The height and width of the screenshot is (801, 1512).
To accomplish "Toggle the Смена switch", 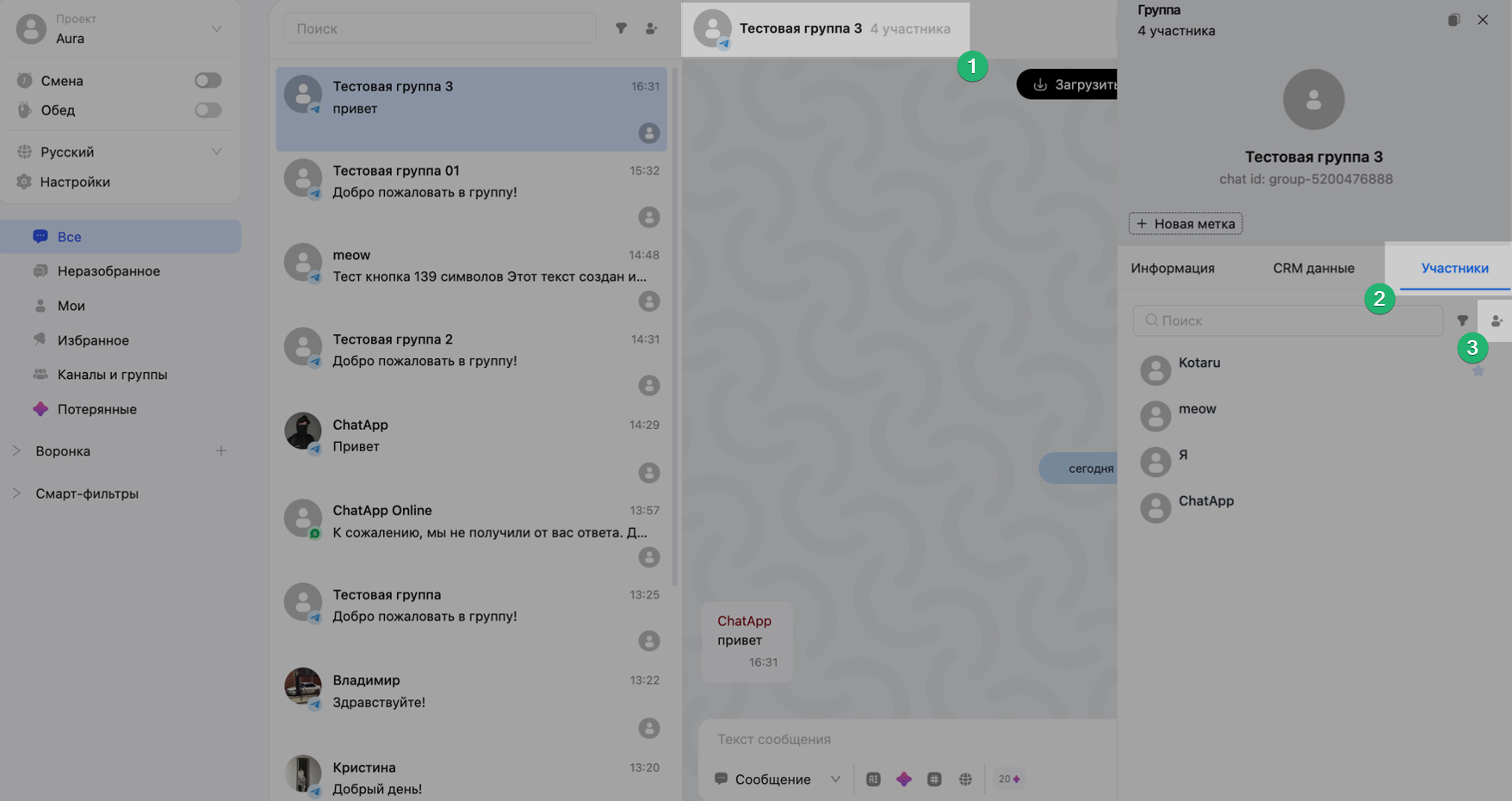I will click(208, 81).
